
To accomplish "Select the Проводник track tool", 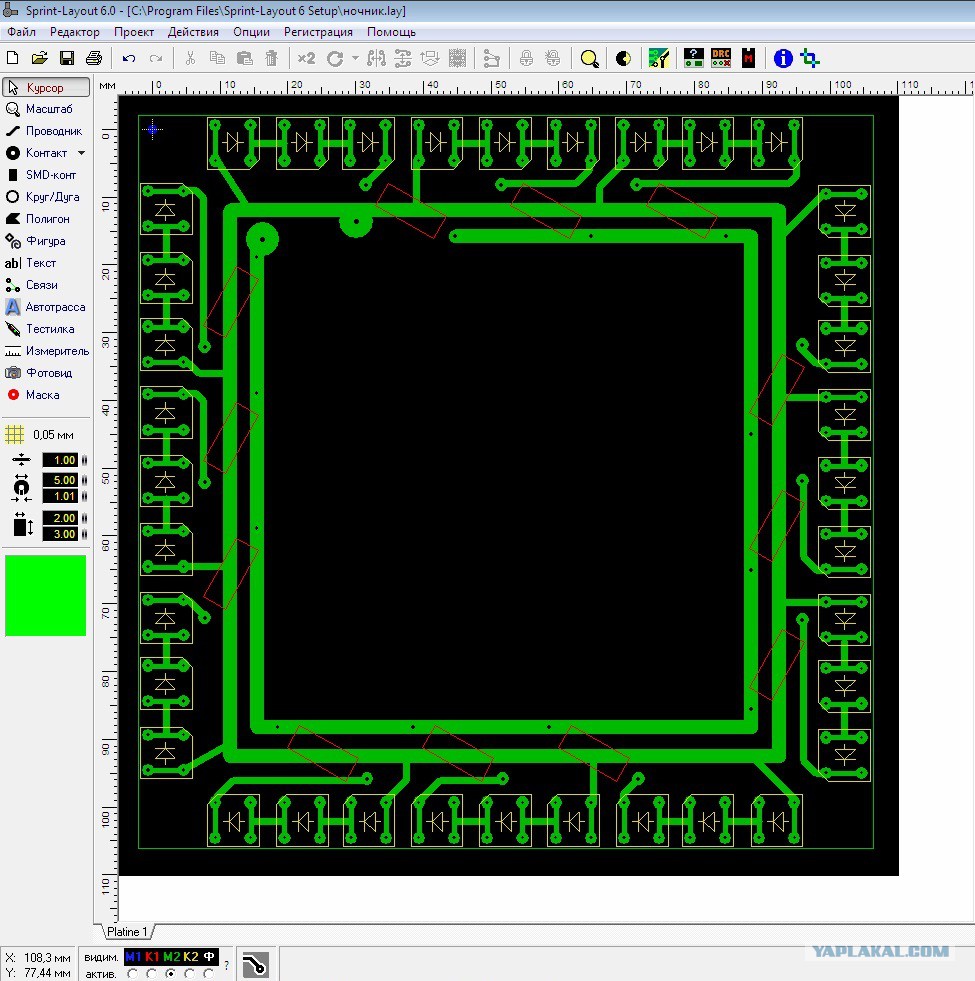I will point(45,131).
